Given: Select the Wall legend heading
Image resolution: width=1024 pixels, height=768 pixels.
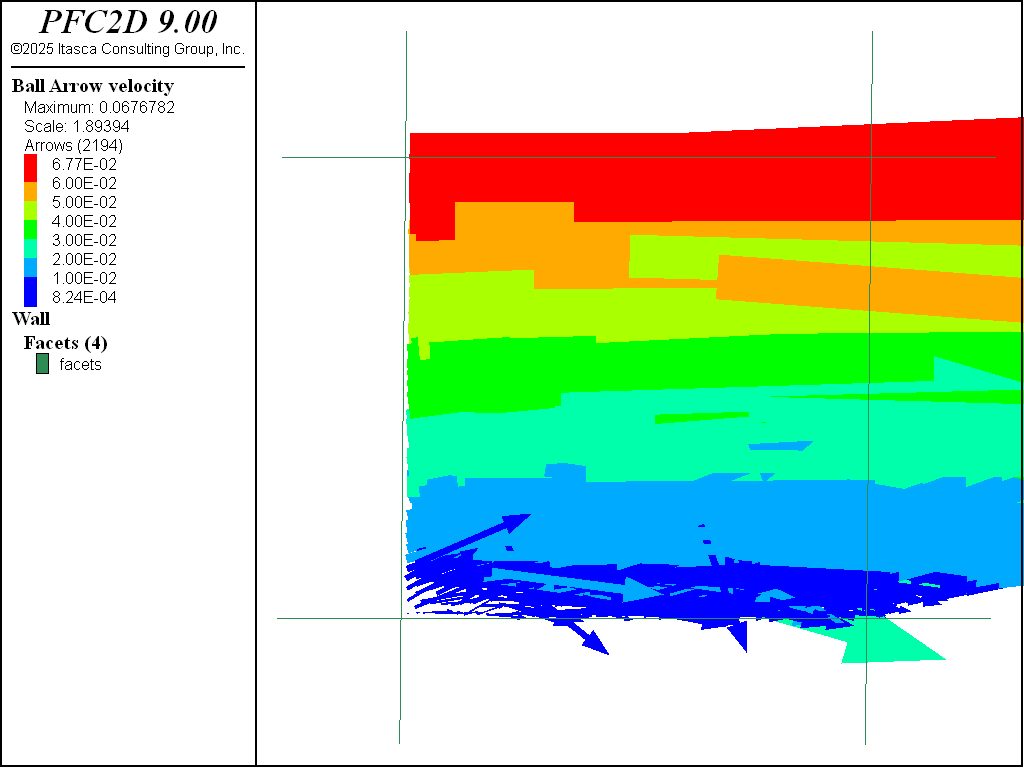Looking at the screenshot, I should click(30, 320).
